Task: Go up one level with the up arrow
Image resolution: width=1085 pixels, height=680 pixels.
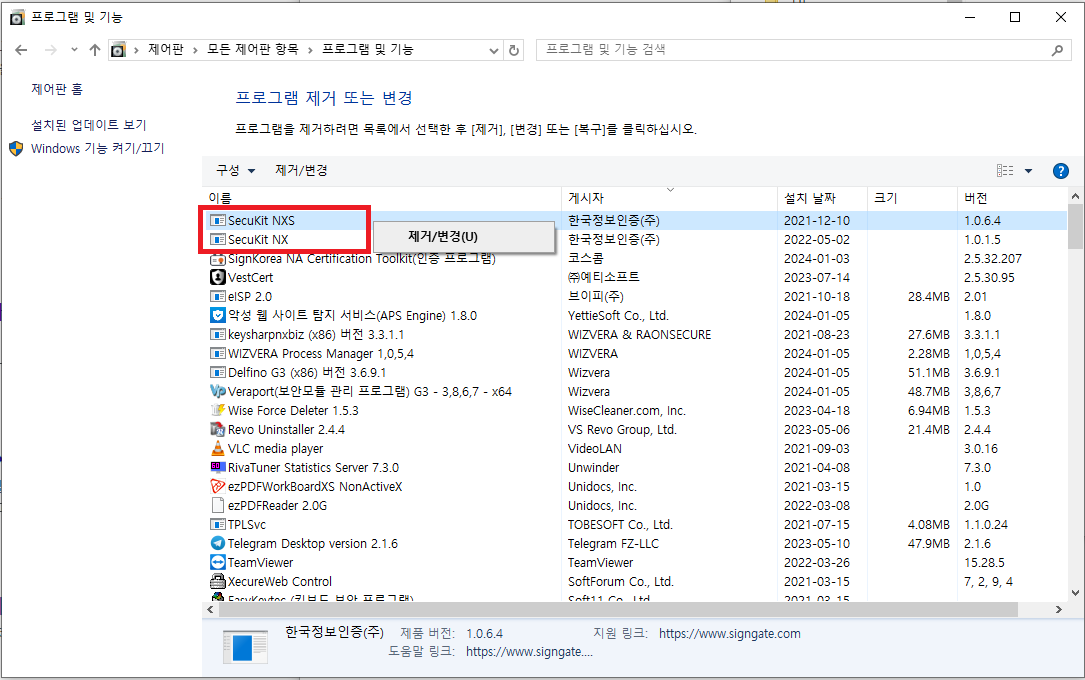Action: (x=94, y=49)
